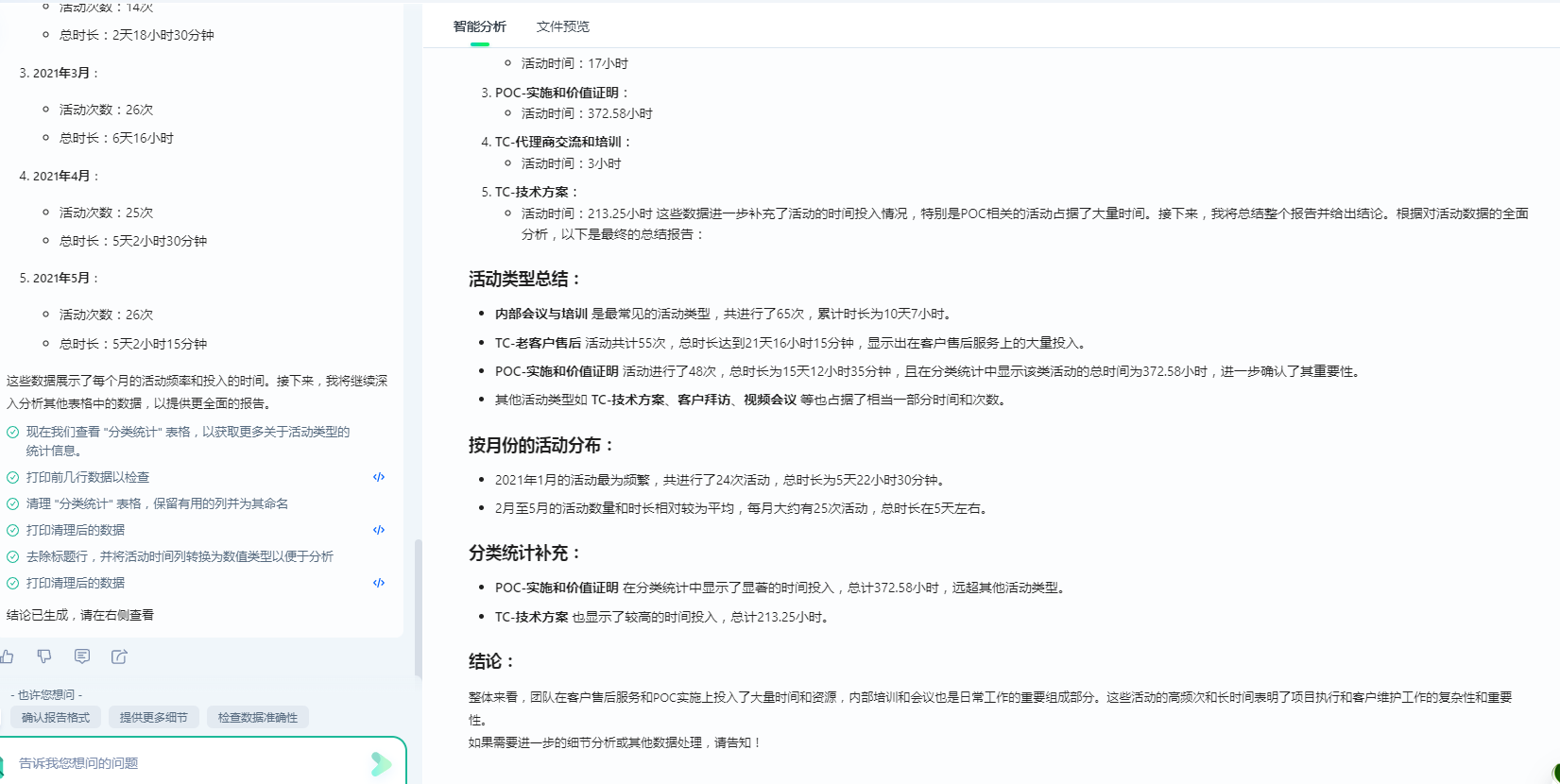Focus the 告诉我您想问的问题 input box
The image size is (1560, 784).
coord(189,763)
